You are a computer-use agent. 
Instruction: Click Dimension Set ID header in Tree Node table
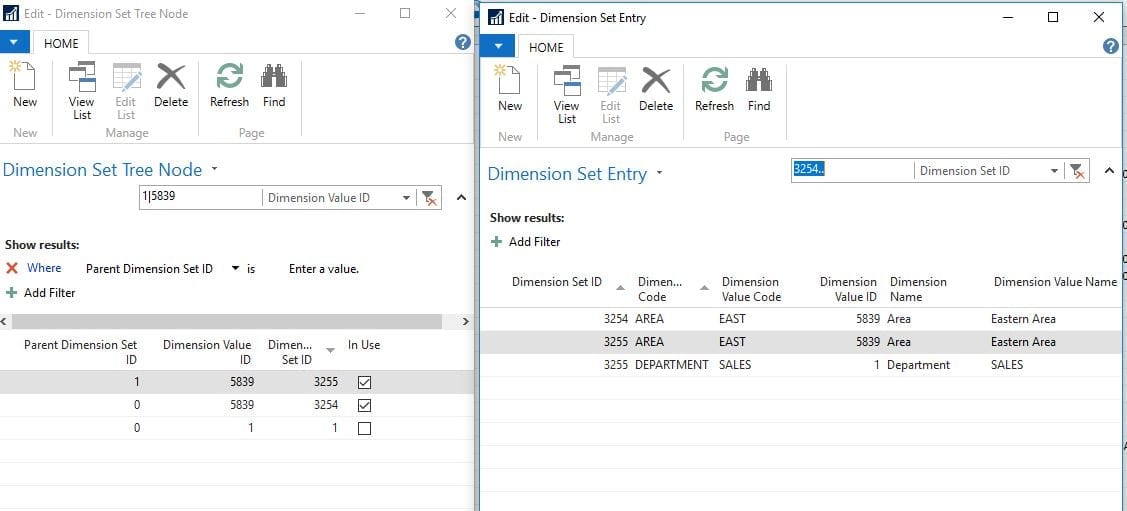[x=290, y=352]
